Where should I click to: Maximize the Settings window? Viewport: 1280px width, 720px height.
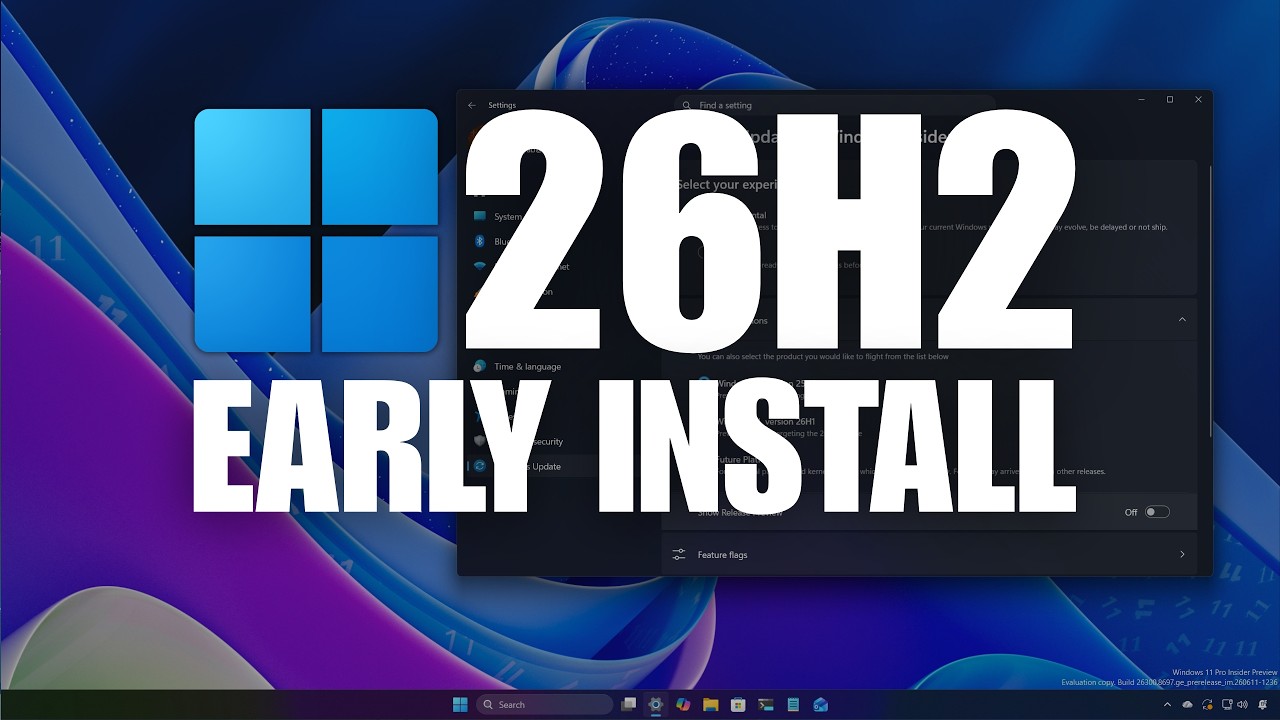(1170, 100)
